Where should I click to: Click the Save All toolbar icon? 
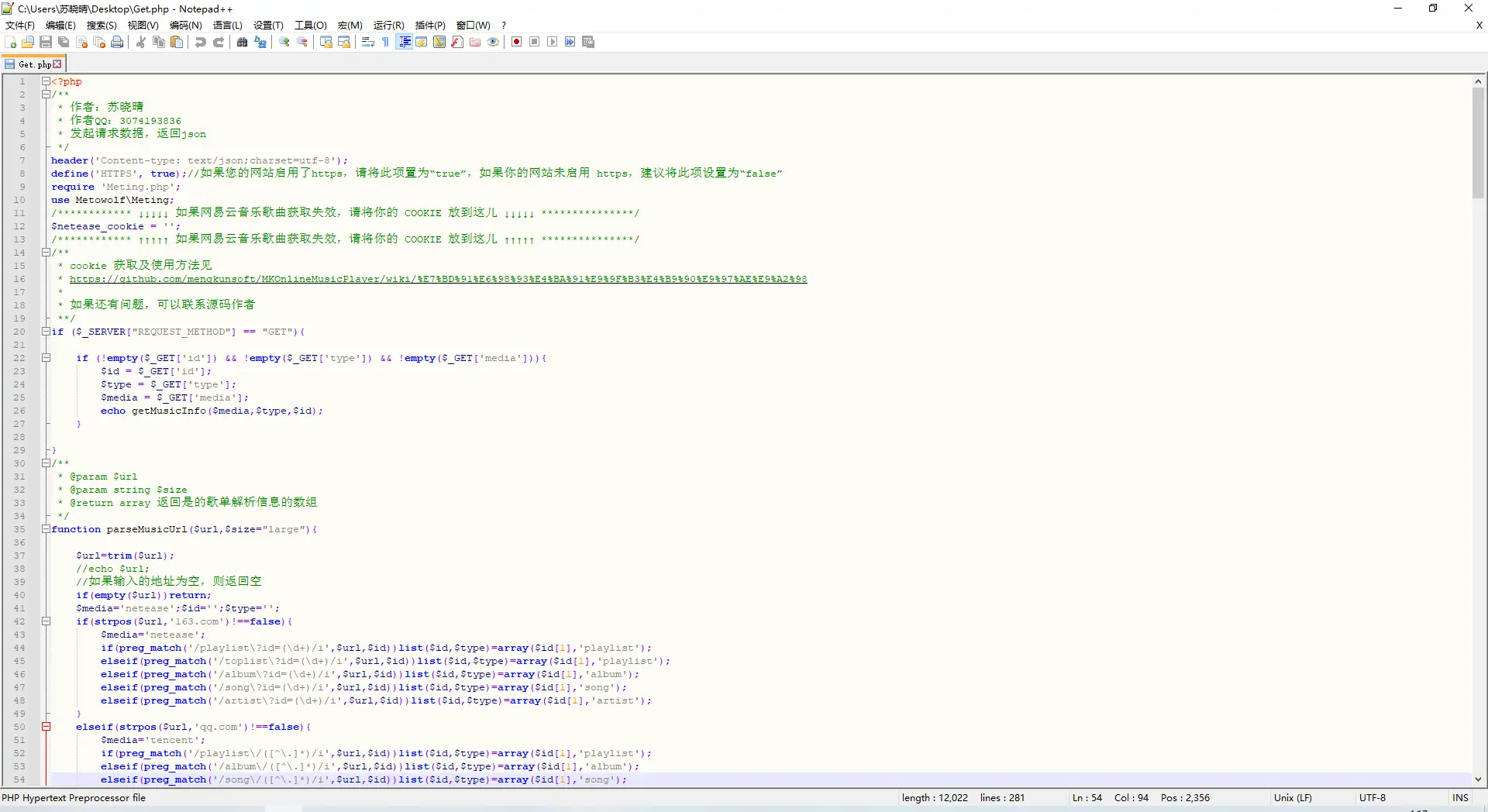click(64, 42)
